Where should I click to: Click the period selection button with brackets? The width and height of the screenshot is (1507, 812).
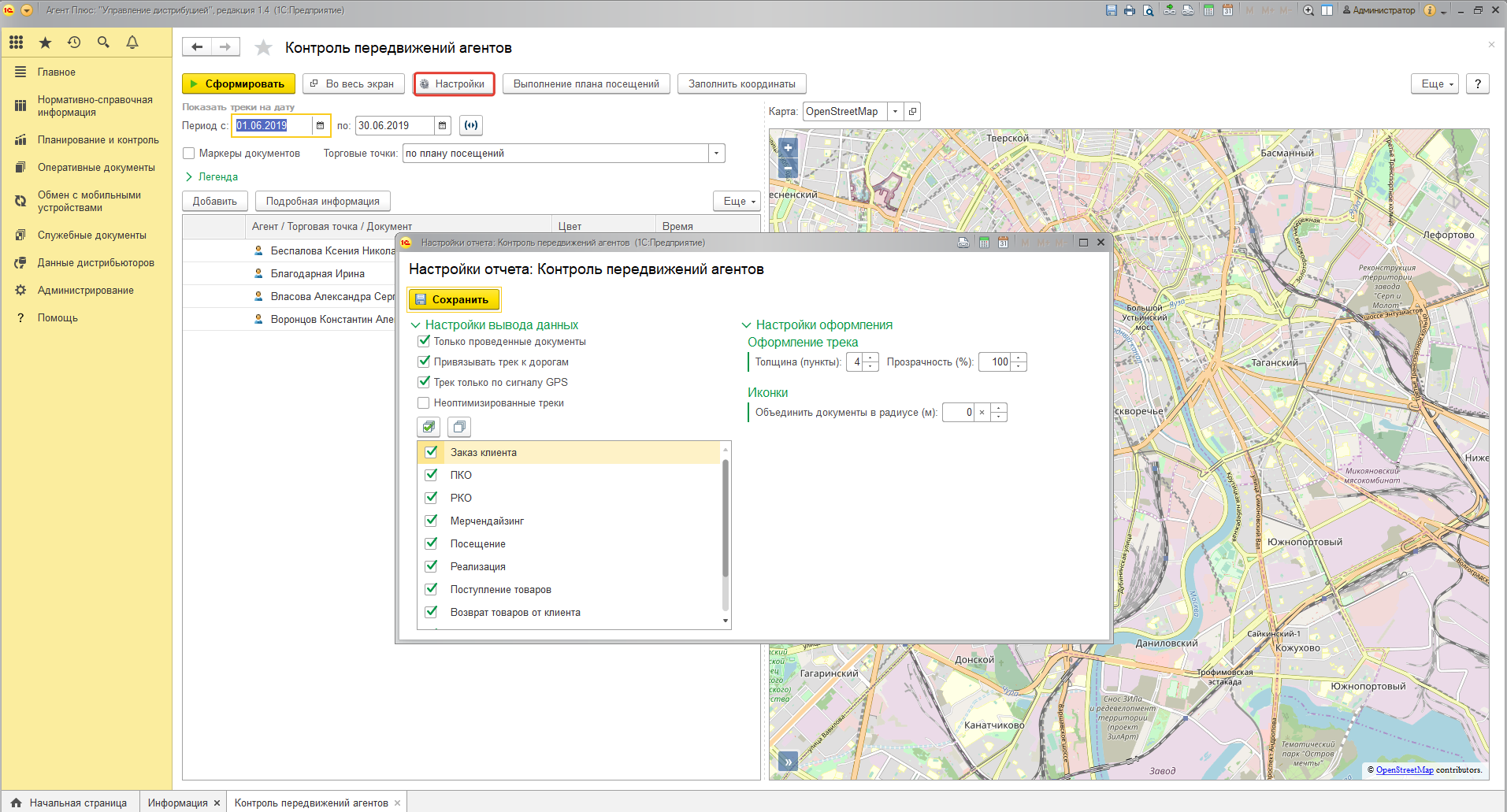coord(471,125)
